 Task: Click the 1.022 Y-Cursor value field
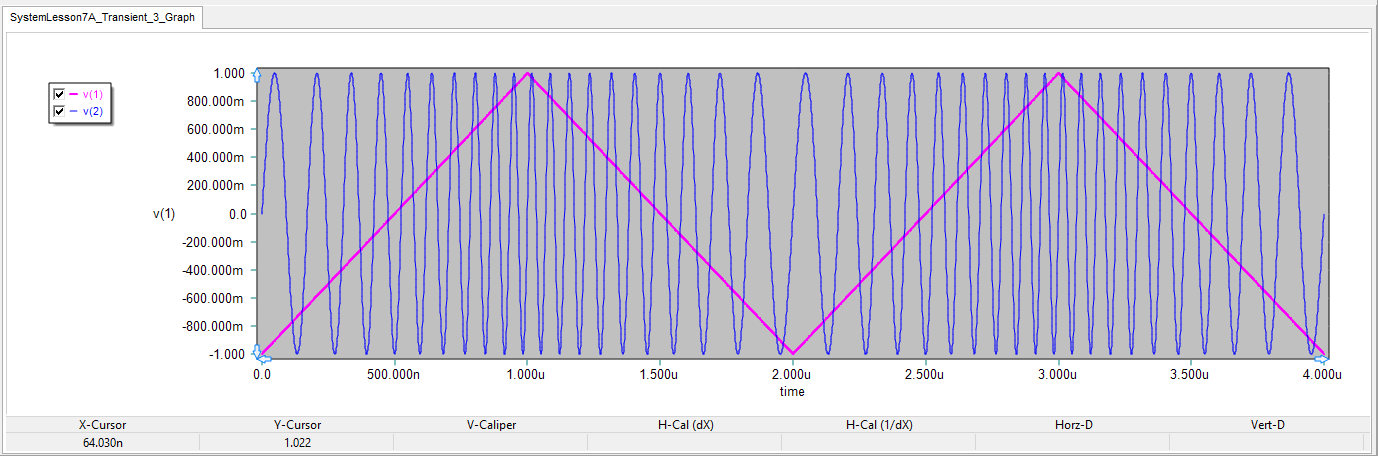[297, 441]
